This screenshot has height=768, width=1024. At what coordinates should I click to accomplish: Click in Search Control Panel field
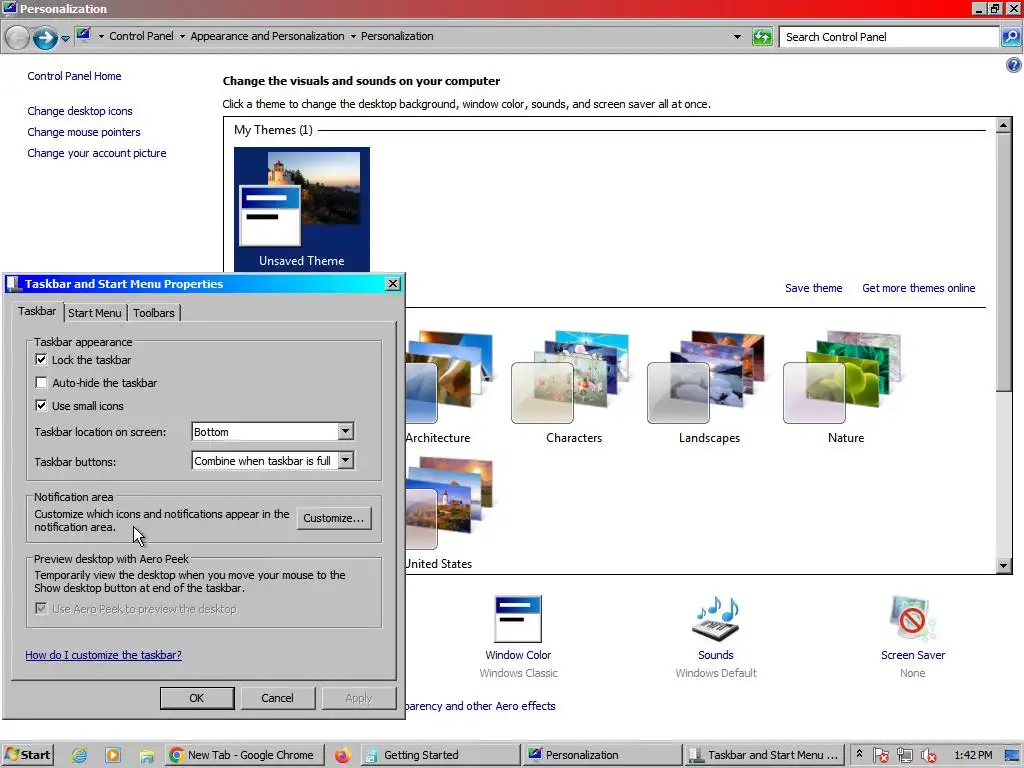[x=888, y=37]
